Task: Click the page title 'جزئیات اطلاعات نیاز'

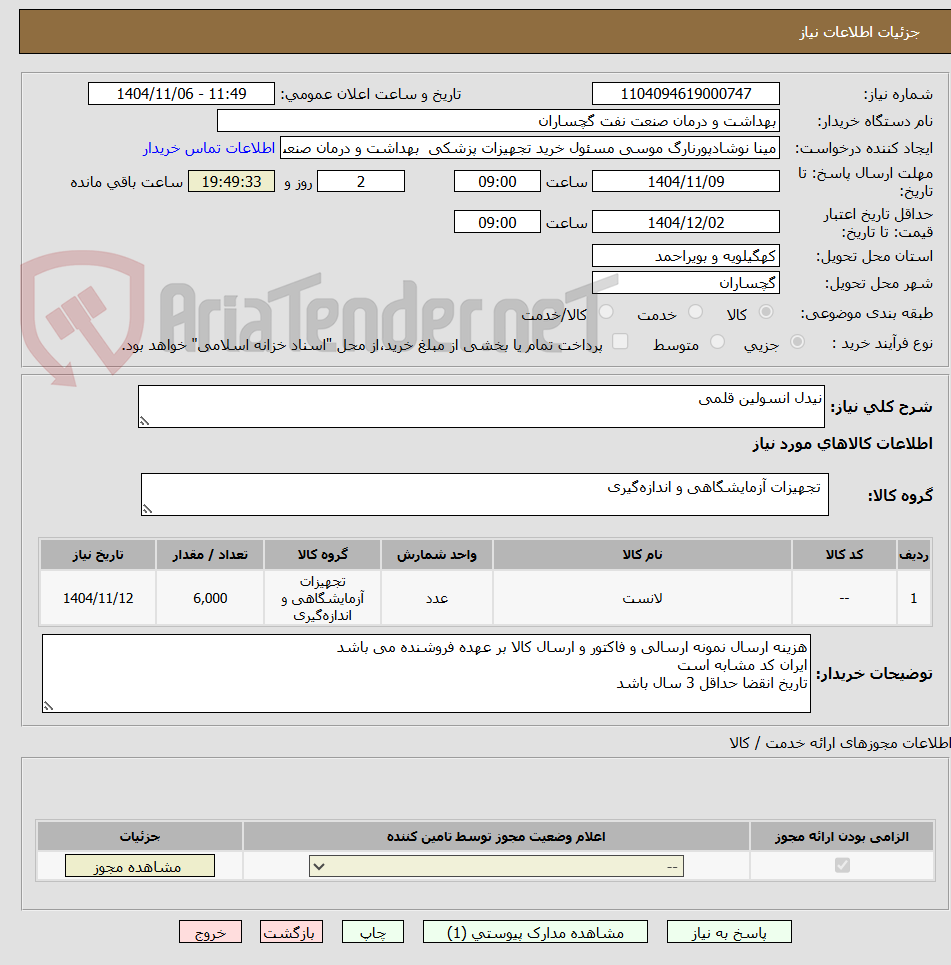Action: (x=859, y=32)
